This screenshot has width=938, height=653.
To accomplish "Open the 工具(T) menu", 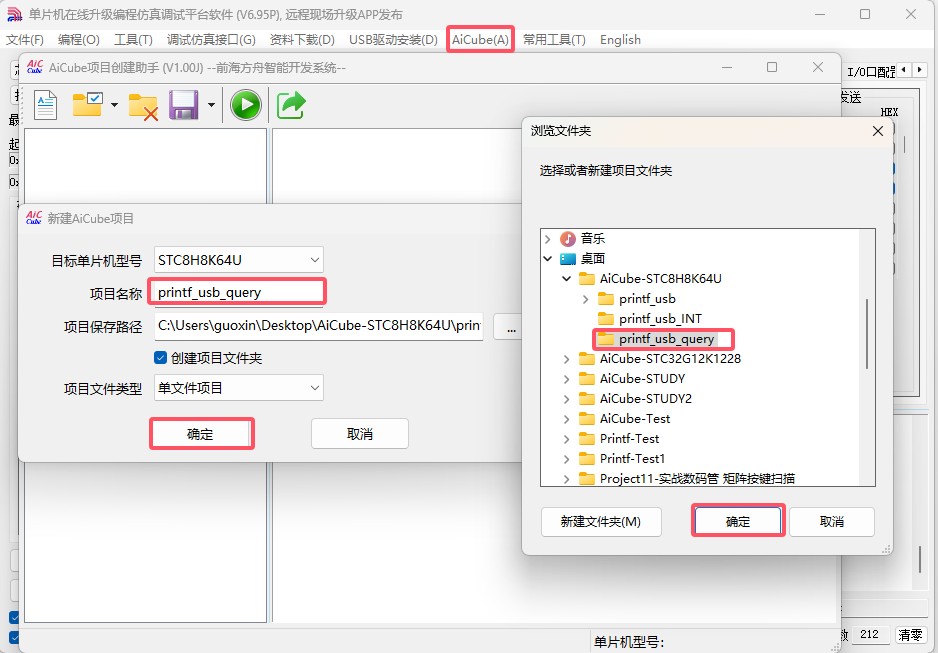I will (x=133, y=39).
